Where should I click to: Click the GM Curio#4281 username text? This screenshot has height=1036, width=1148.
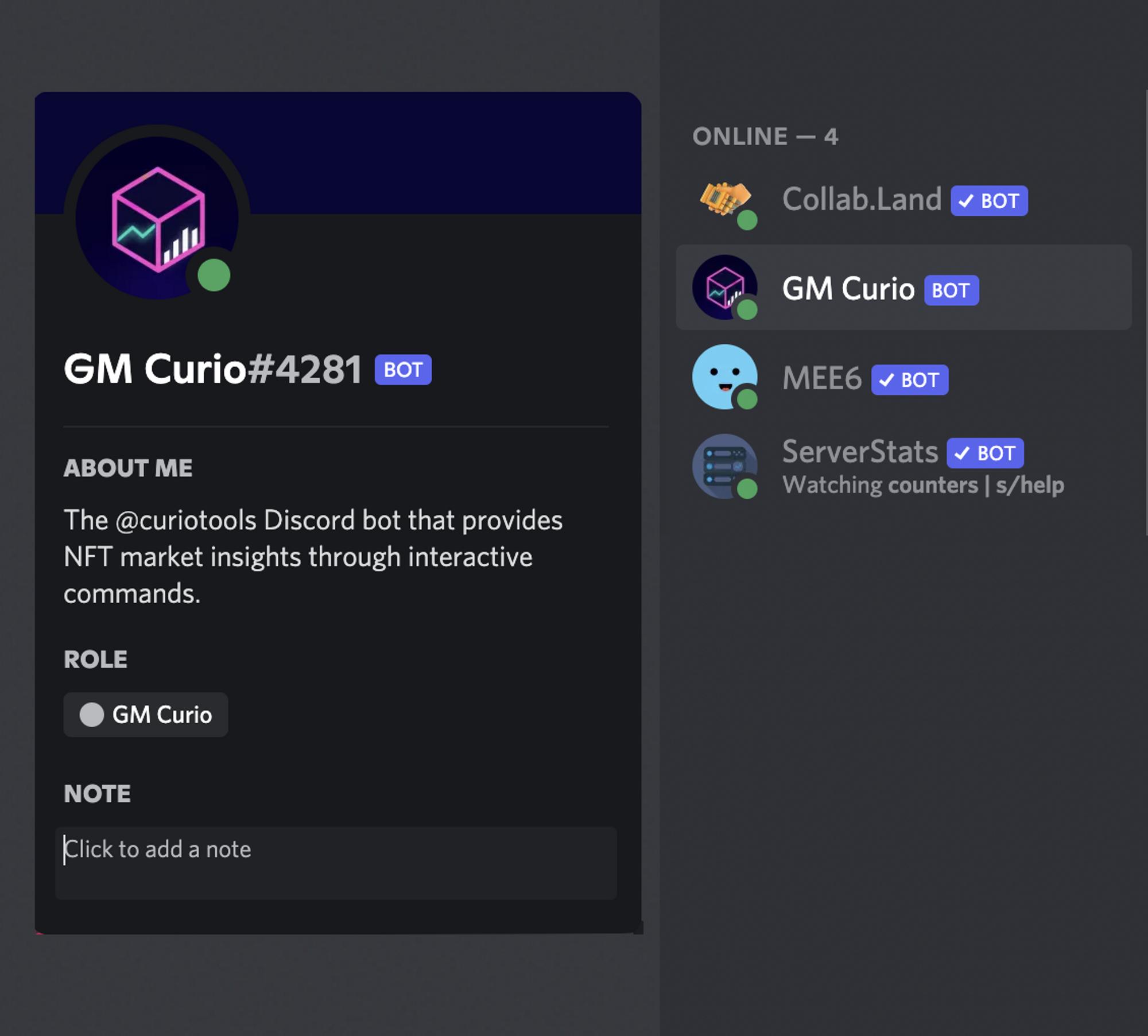point(213,368)
